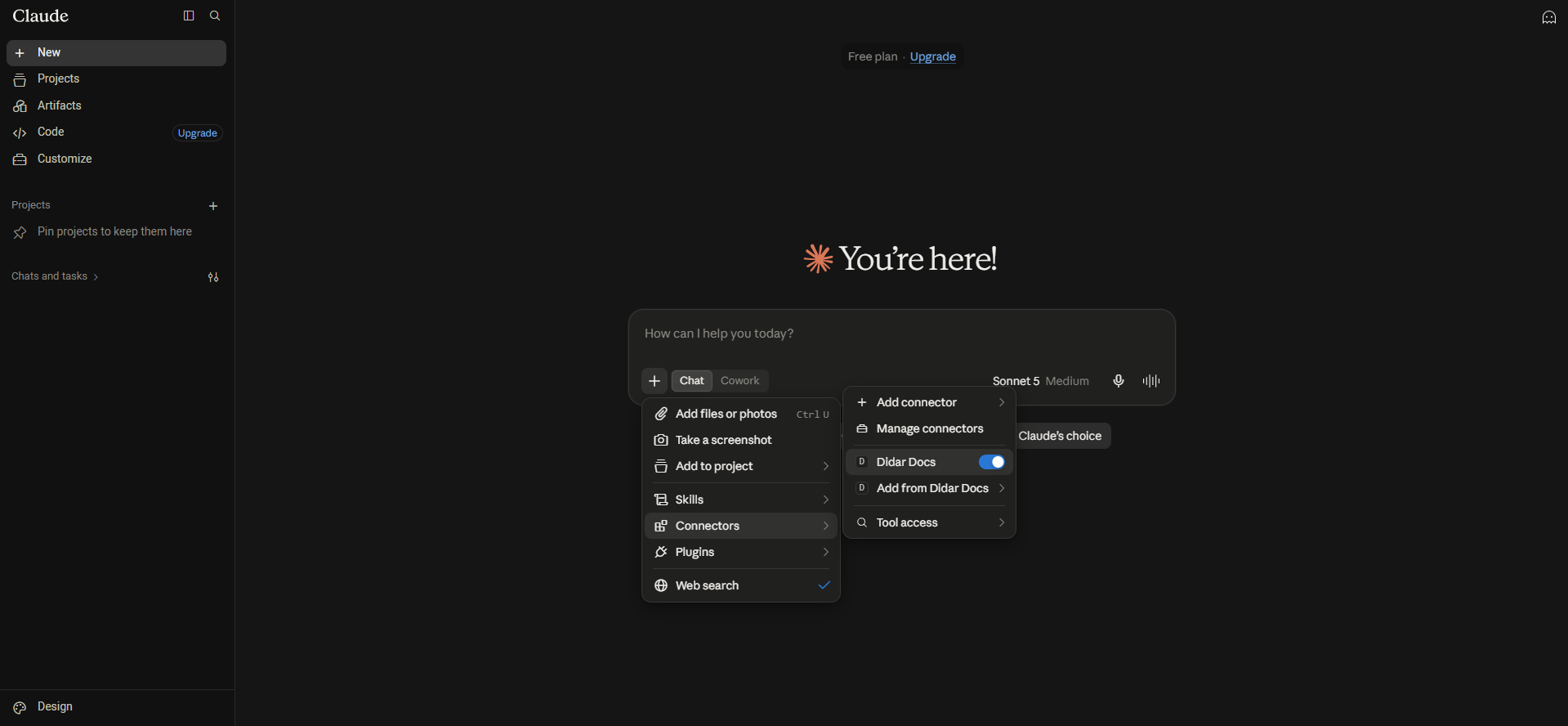The height and width of the screenshot is (726, 1568).
Task: Click the Code brackets icon
Action: pos(20,132)
